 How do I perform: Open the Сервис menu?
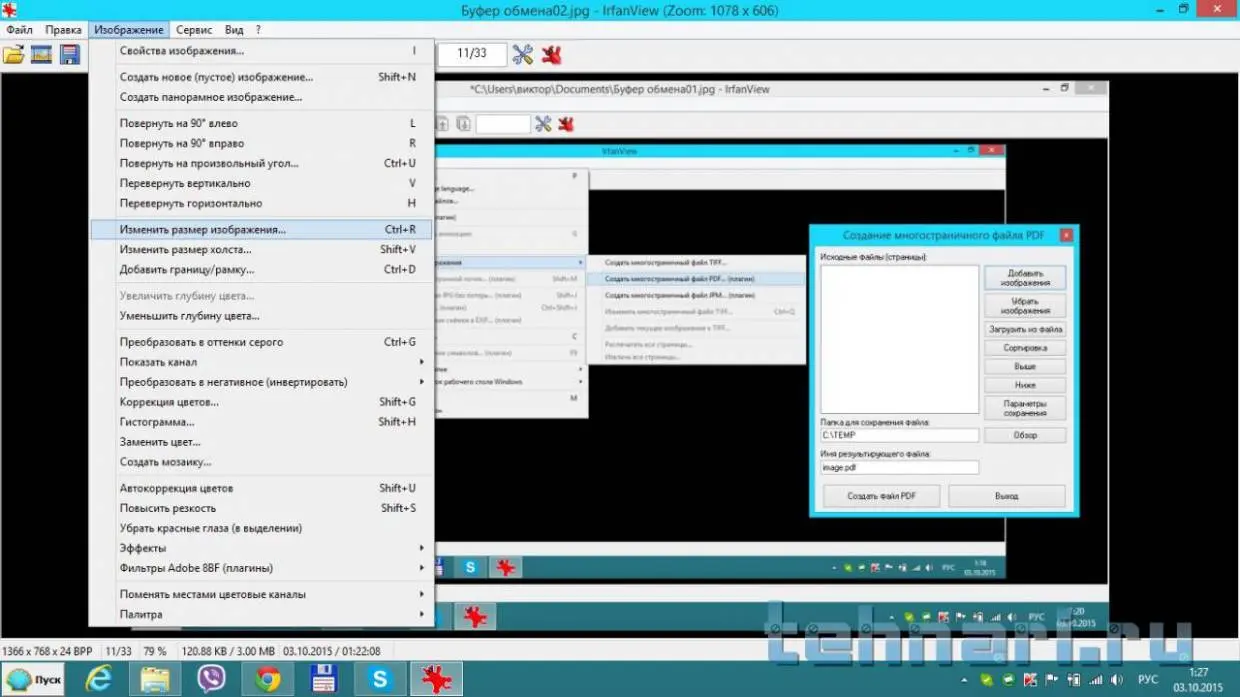[194, 30]
